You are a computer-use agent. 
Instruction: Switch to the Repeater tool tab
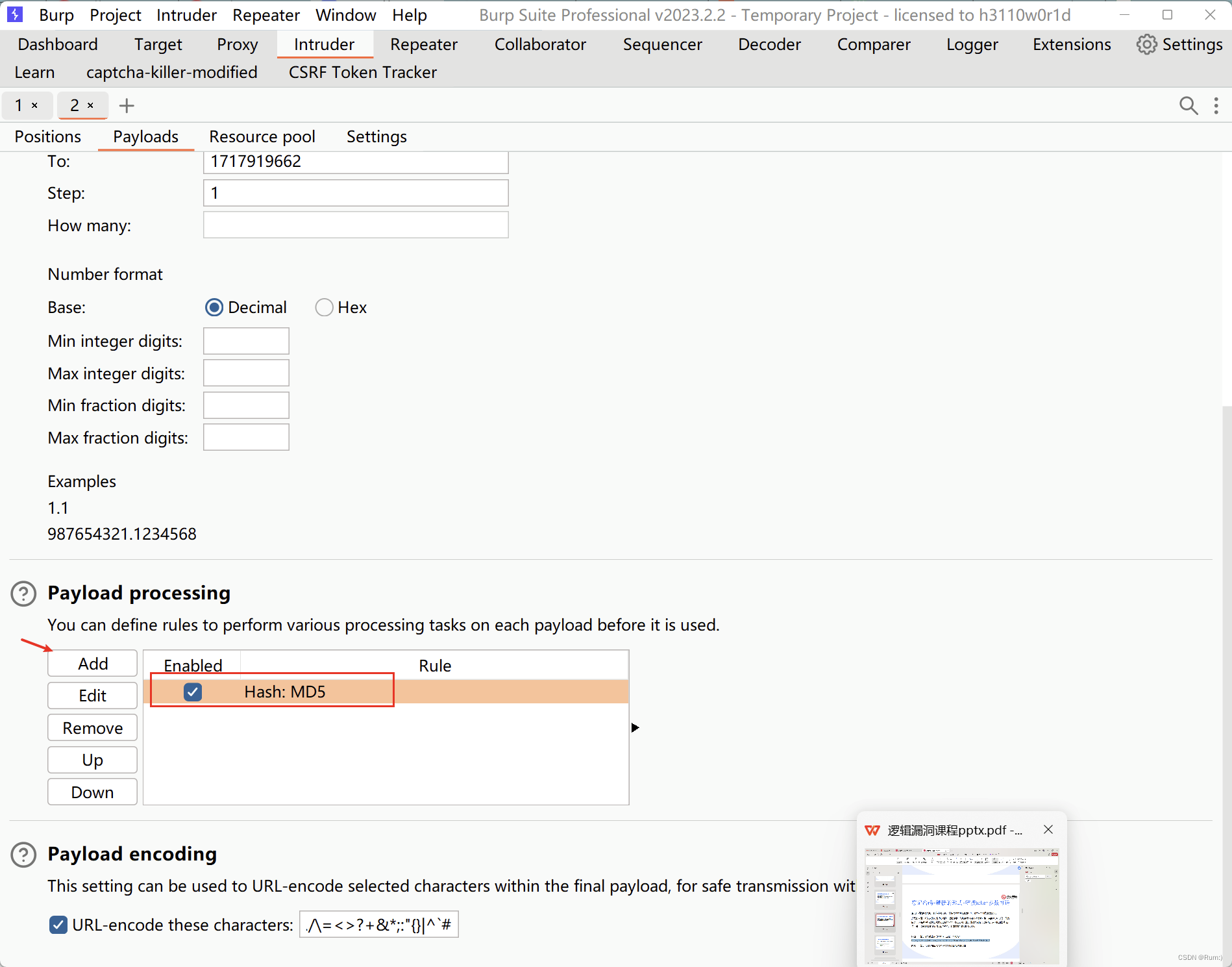pos(423,44)
